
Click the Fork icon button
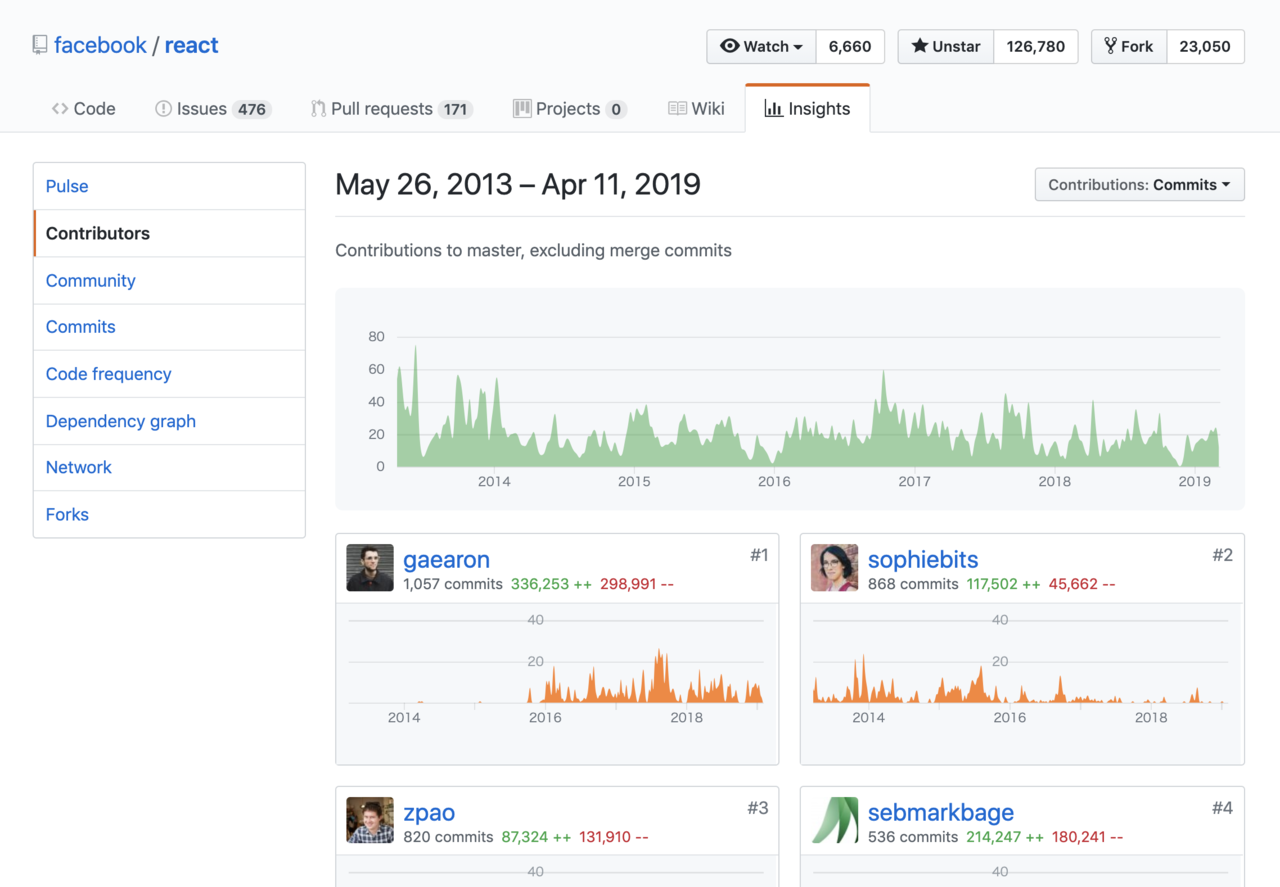pyautogui.click(x=1110, y=46)
